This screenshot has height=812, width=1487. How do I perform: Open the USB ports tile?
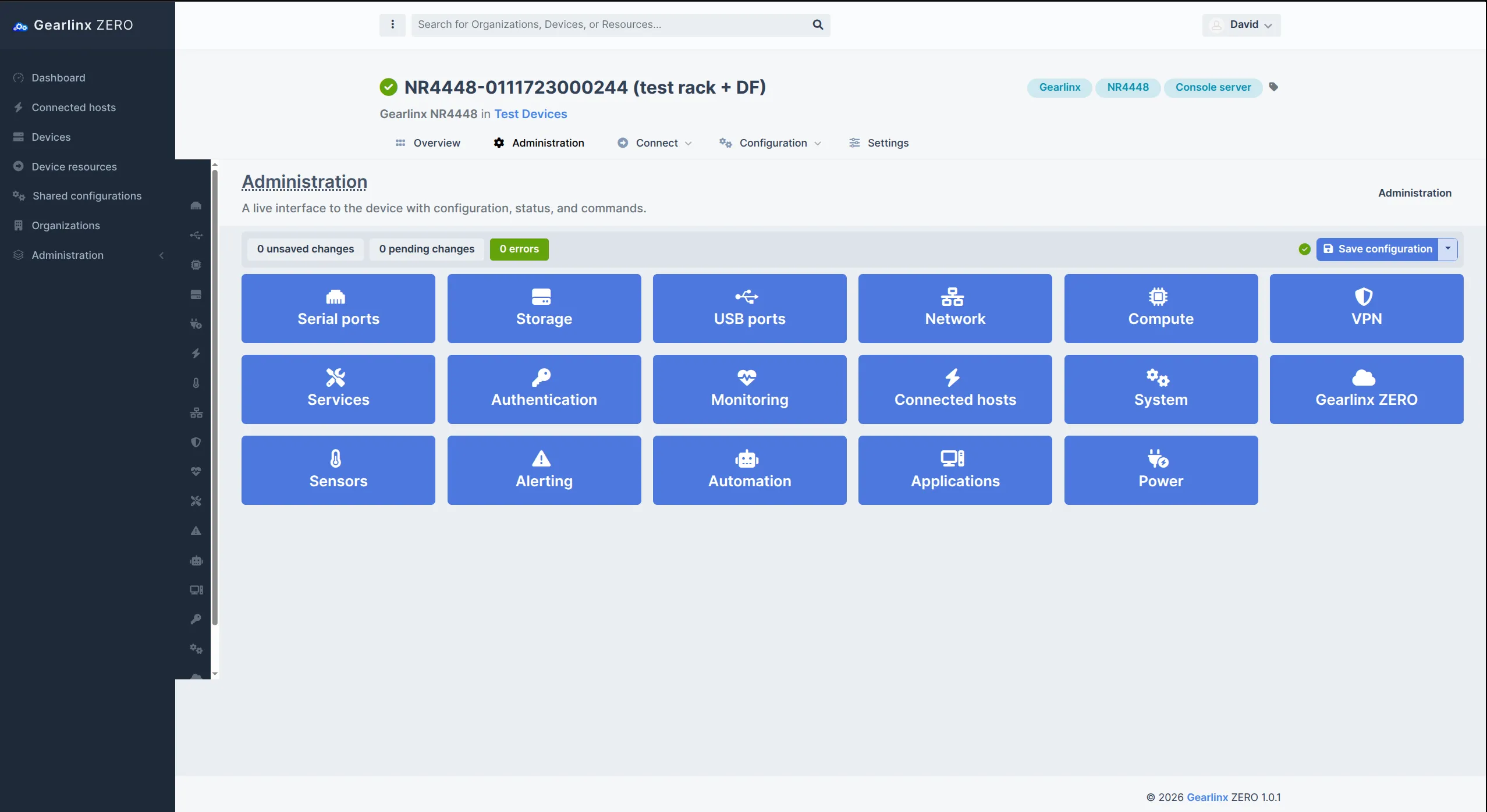pos(750,308)
